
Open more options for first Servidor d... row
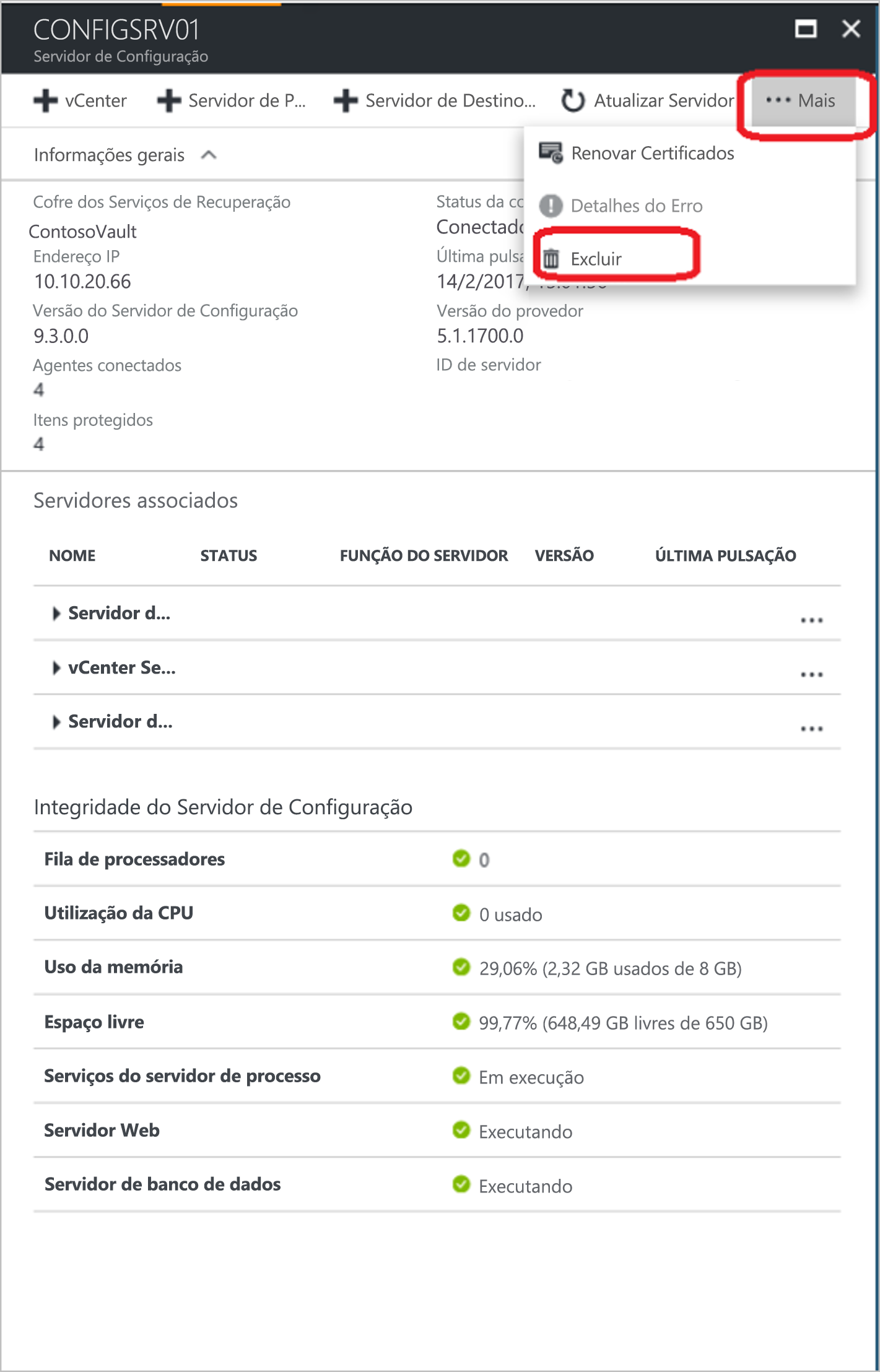811,620
